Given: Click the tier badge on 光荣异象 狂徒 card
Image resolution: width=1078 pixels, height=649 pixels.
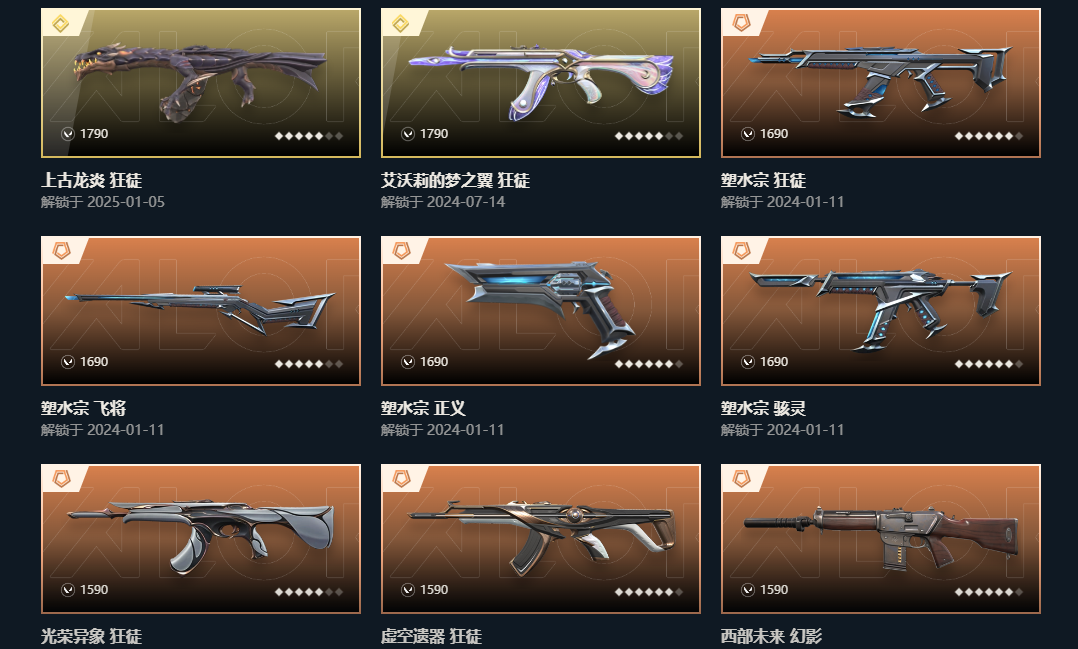Looking at the screenshot, I should pos(61,478).
